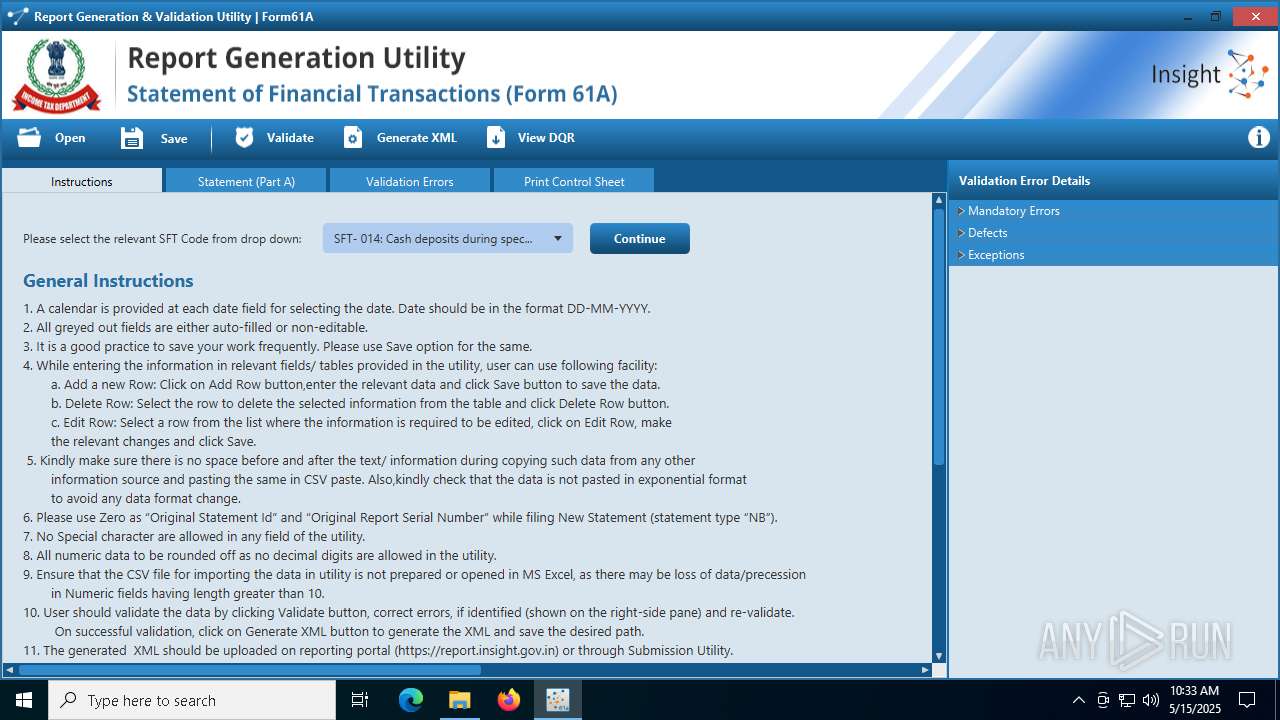Open the notification center icon
This screenshot has height=720, width=1280.
[x=1247, y=700]
